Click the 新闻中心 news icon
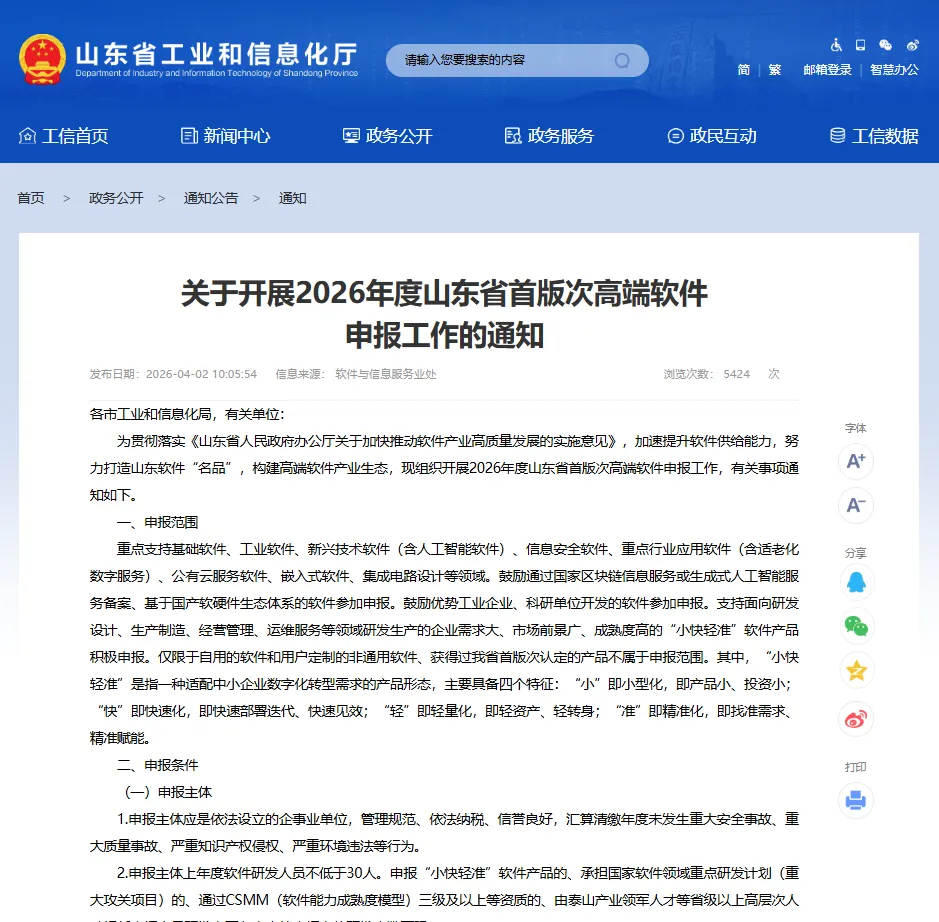Screen dimensions: 939x922 click(x=189, y=136)
